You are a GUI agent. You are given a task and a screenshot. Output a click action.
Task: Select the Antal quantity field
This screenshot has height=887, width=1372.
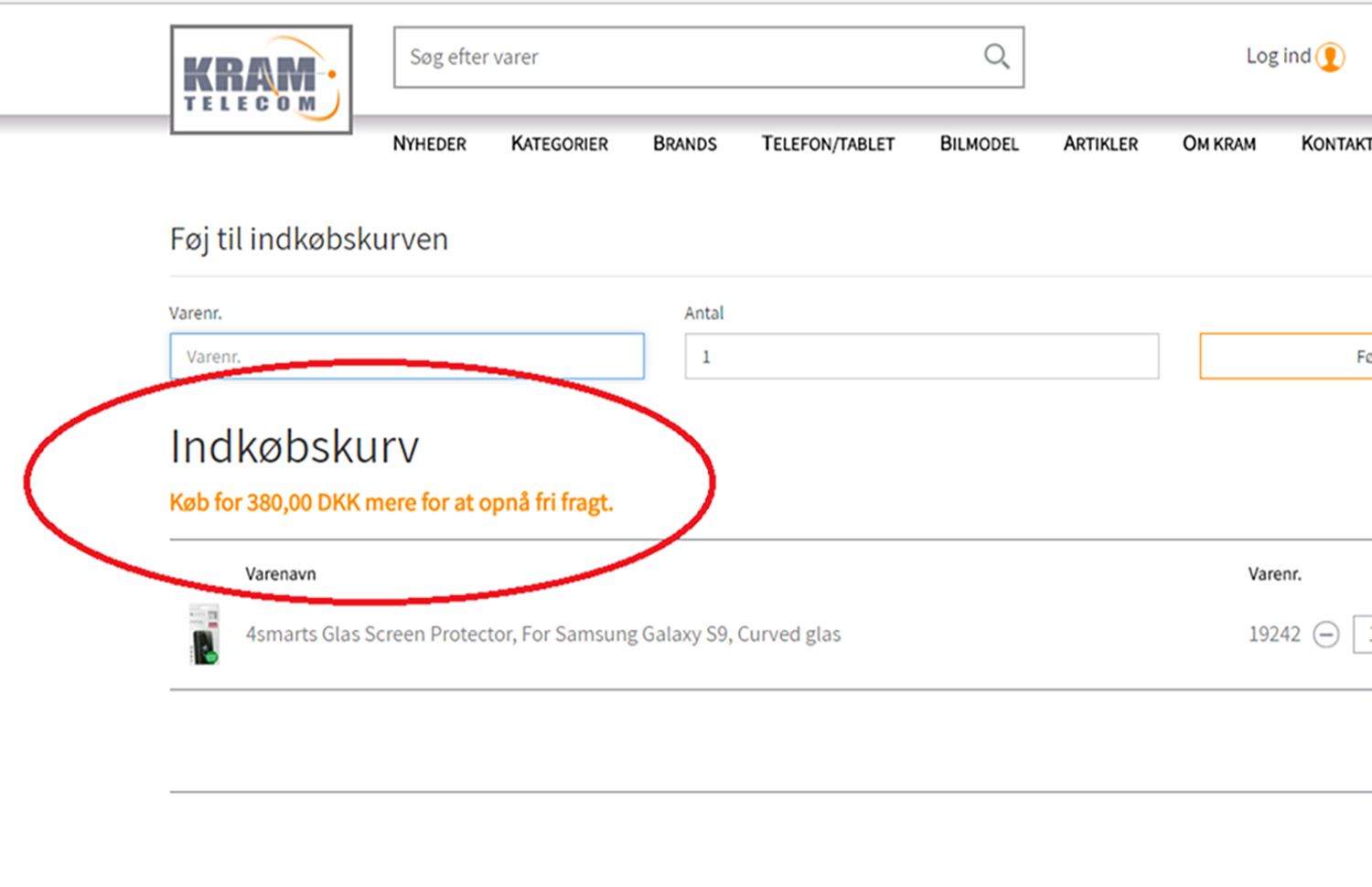click(x=921, y=357)
